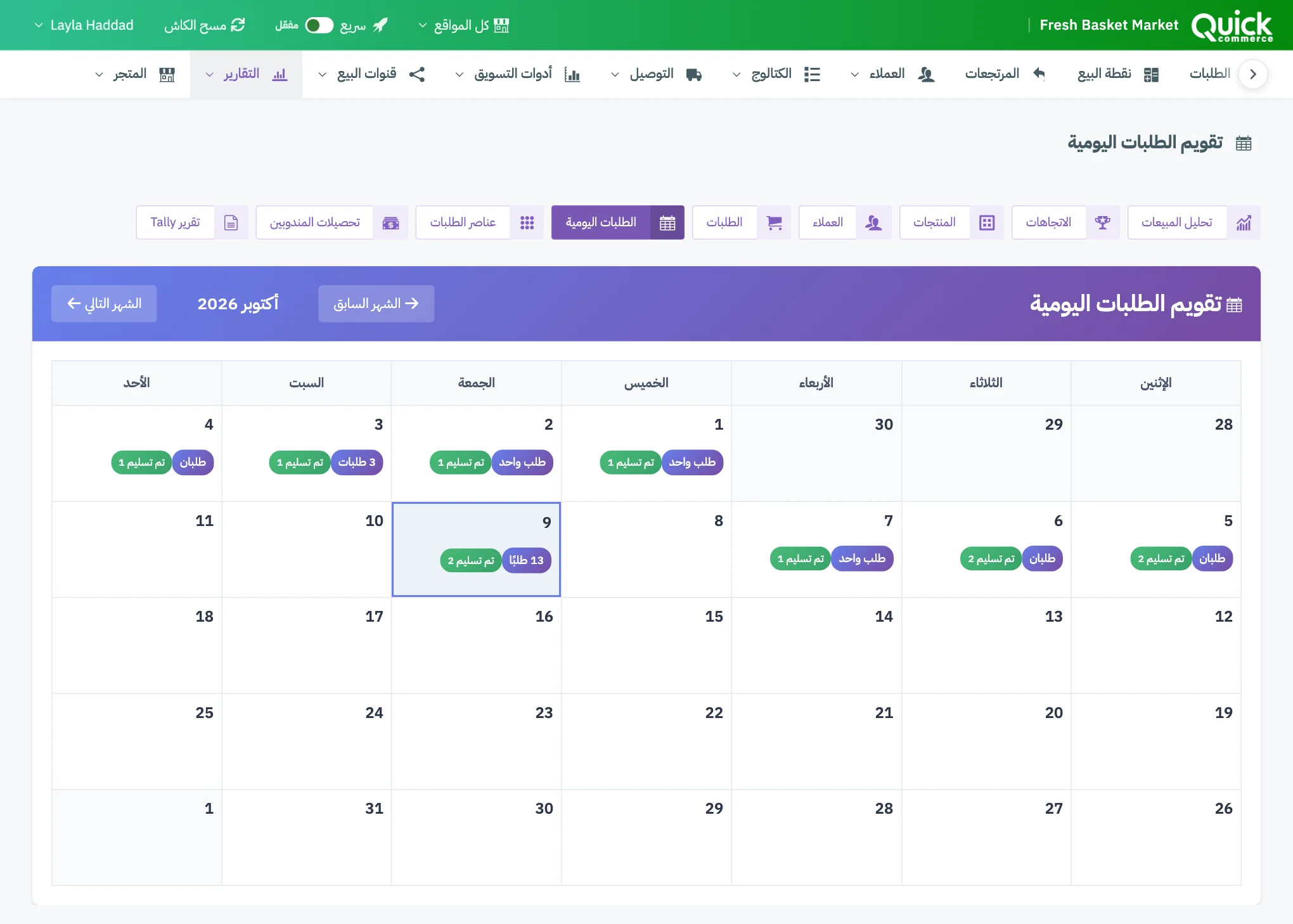Click the calendar icon in purple header
This screenshot has height=924, width=1293.
coord(1234,305)
